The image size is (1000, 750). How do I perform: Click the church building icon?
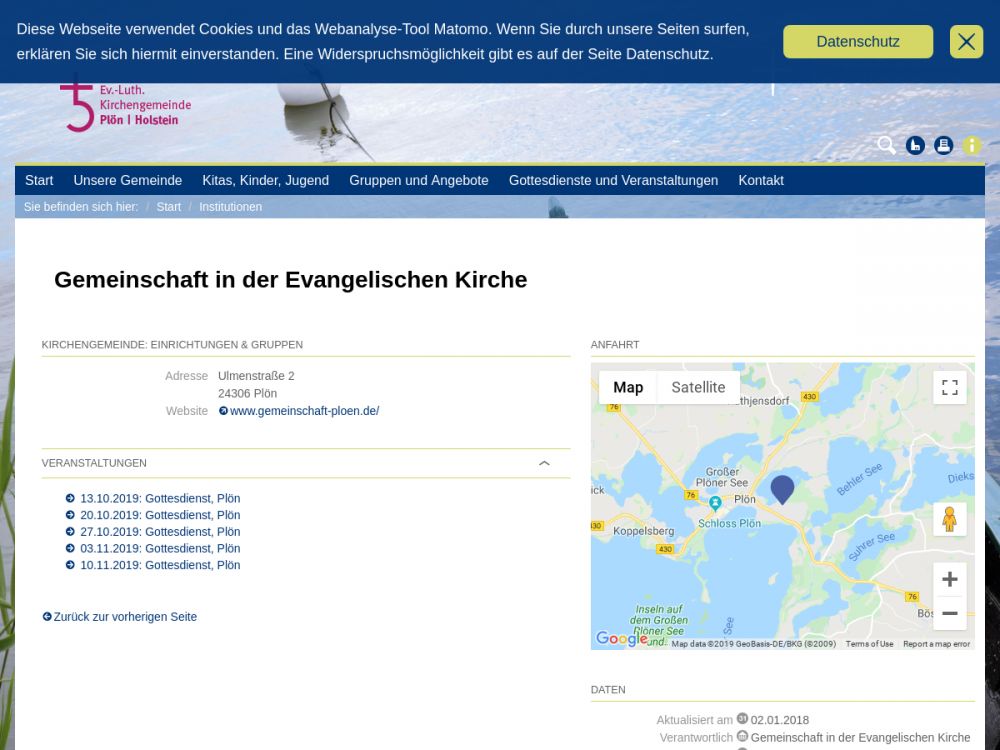coord(915,145)
